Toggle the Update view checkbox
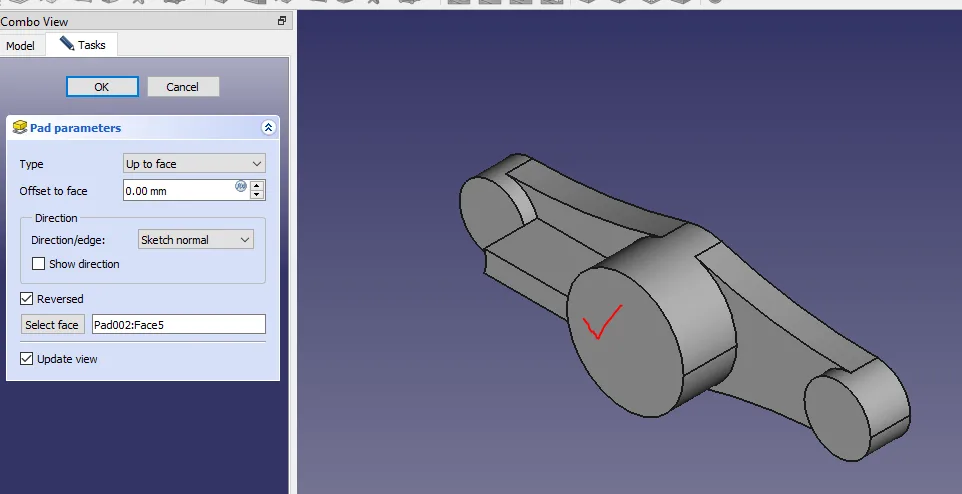The image size is (962, 494). click(x=27, y=359)
